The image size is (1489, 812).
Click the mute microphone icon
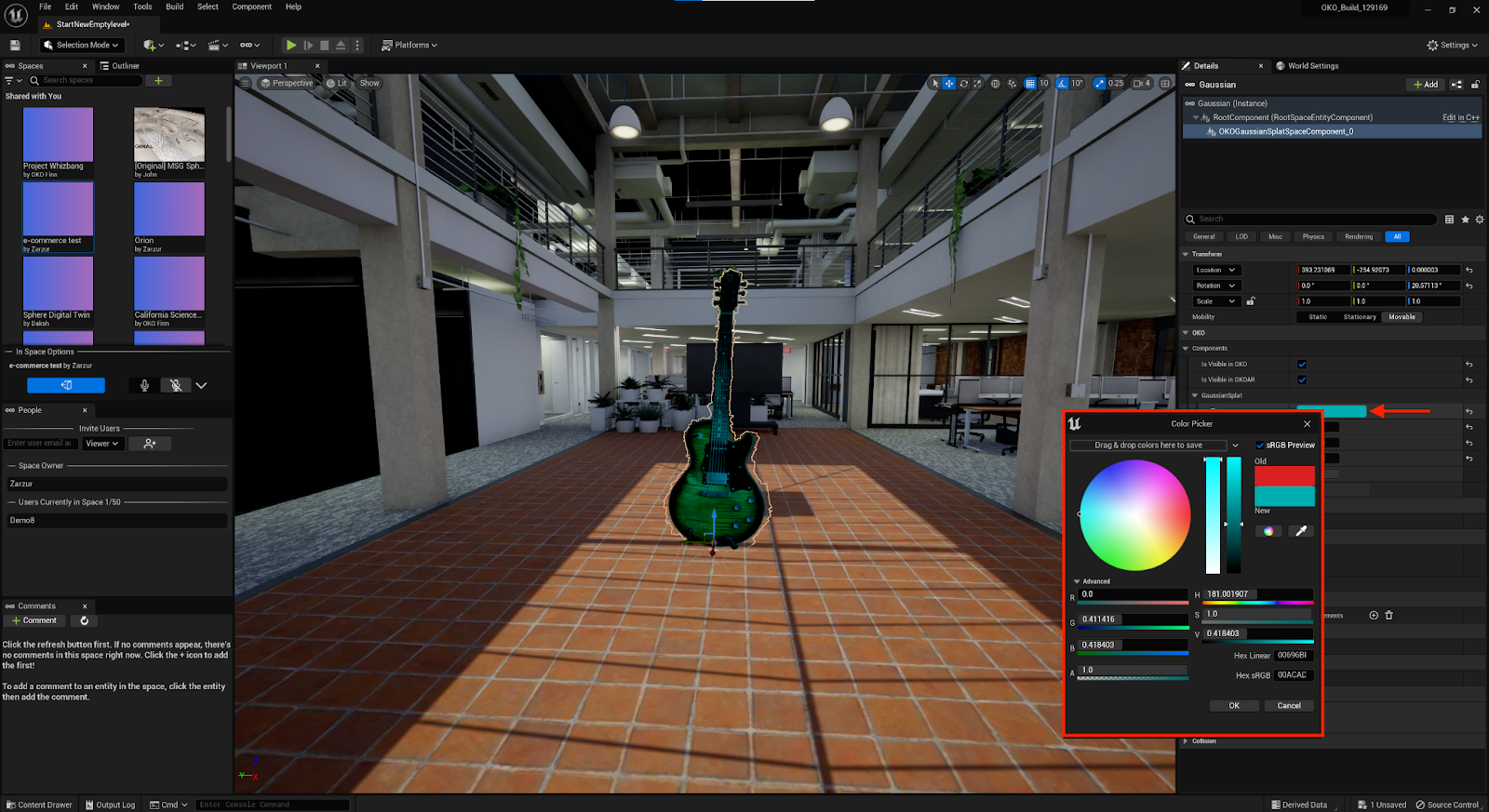click(175, 385)
